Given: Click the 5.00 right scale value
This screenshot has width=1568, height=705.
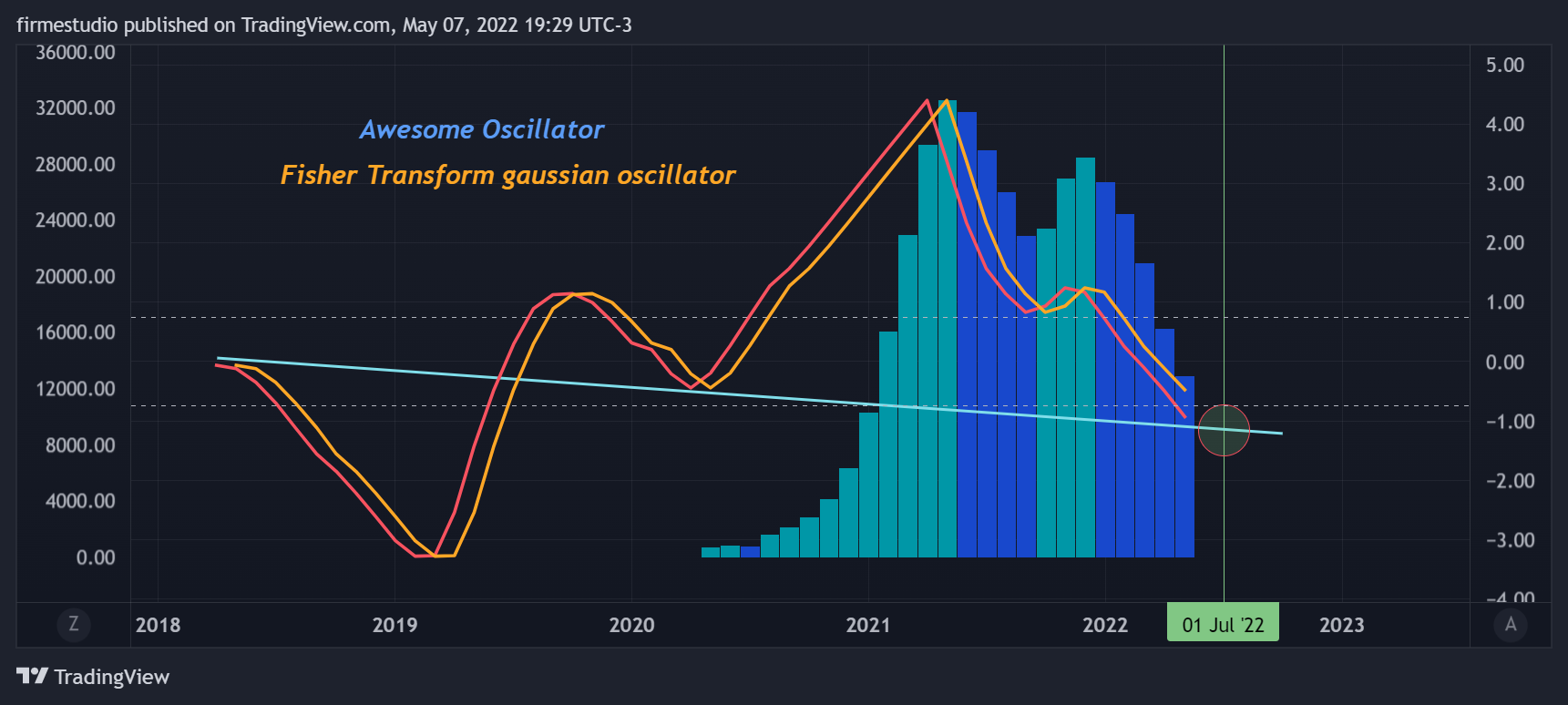Looking at the screenshot, I should 1505,65.
